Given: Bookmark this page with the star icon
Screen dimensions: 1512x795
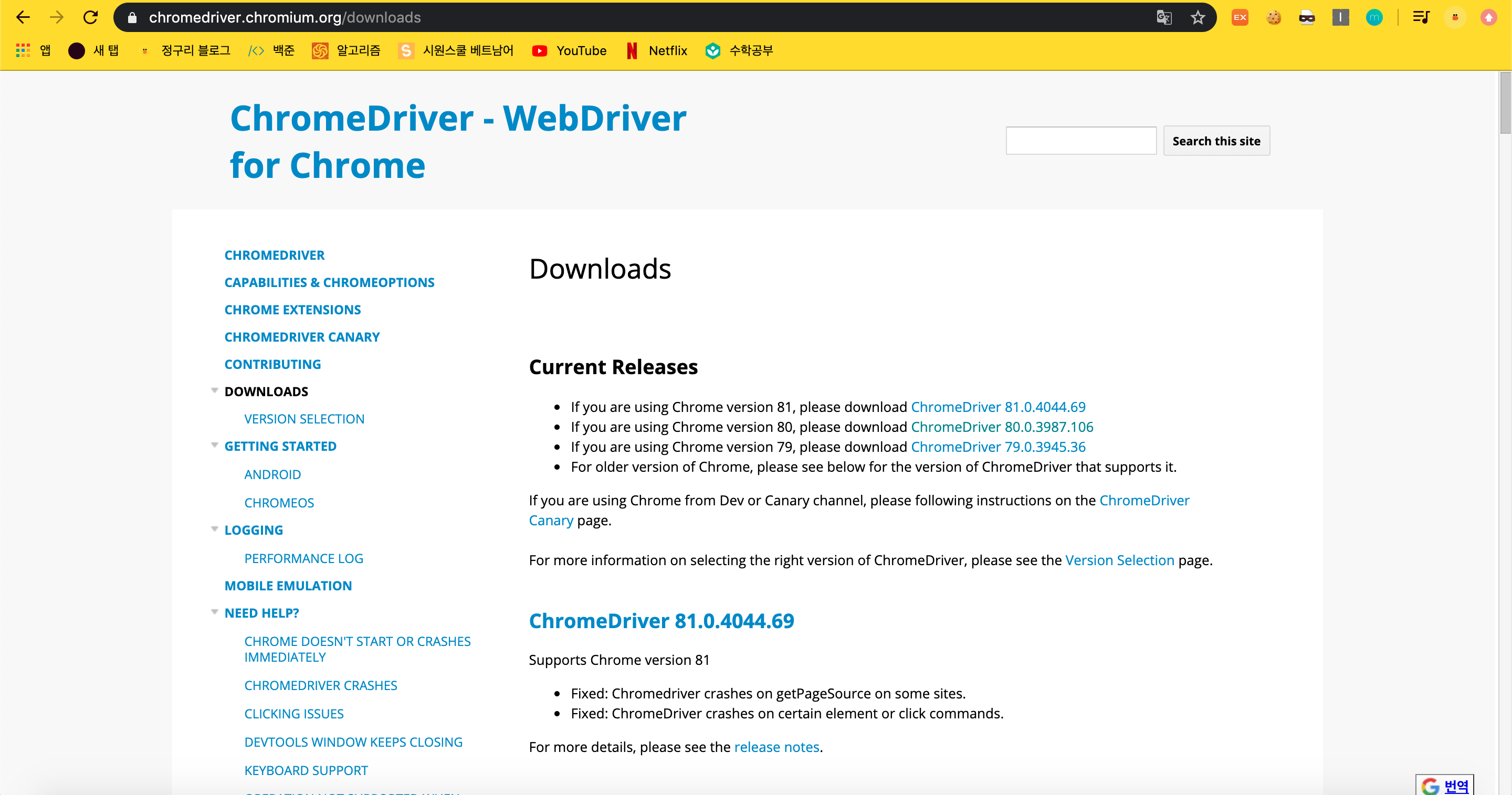Looking at the screenshot, I should pyautogui.click(x=1198, y=18).
